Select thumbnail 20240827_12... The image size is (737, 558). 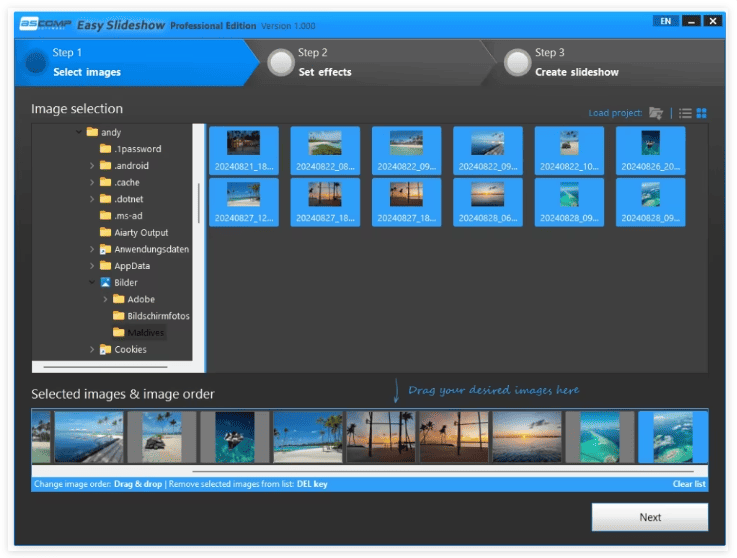click(x=244, y=203)
